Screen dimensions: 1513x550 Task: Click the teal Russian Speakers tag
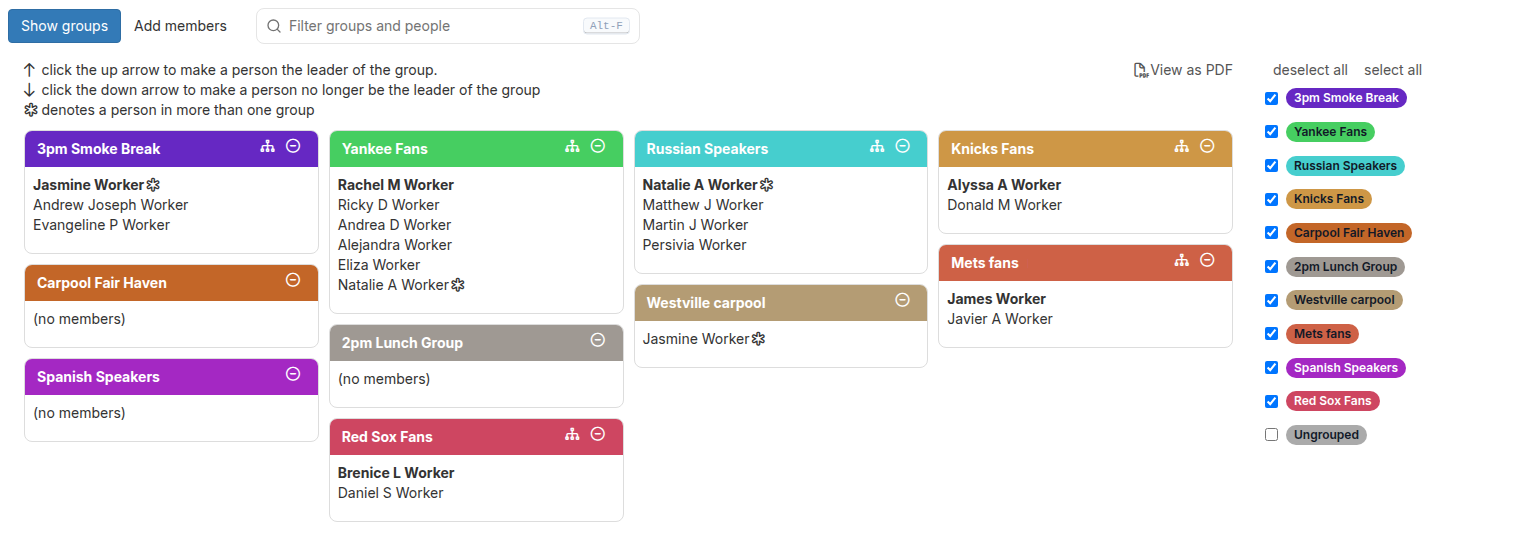pyautogui.click(x=1345, y=166)
